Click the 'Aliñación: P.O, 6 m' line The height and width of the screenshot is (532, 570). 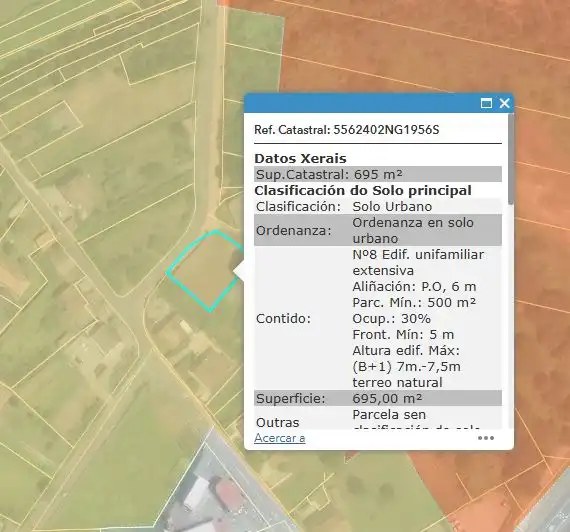pyautogui.click(x=414, y=287)
